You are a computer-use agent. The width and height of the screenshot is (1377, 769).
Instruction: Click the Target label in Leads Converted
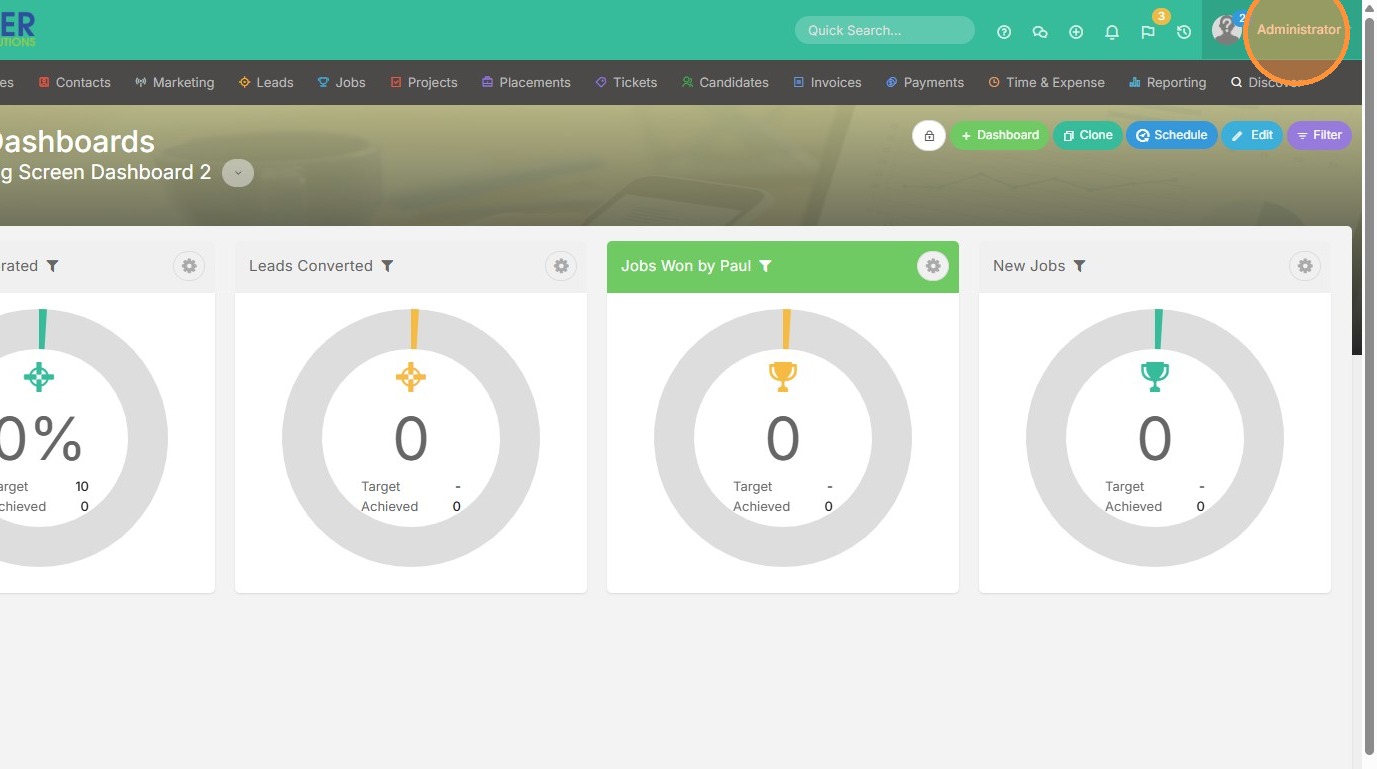pyautogui.click(x=381, y=487)
